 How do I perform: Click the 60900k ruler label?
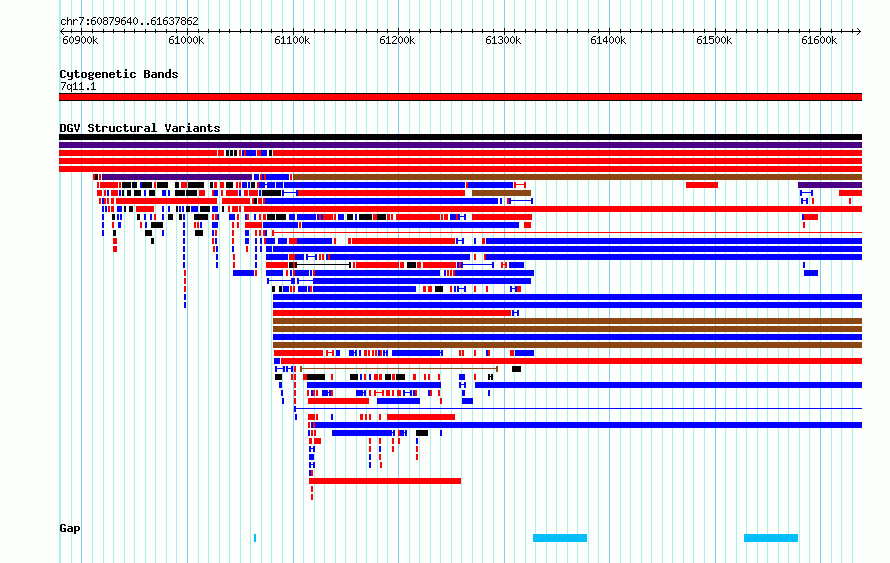coord(80,40)
